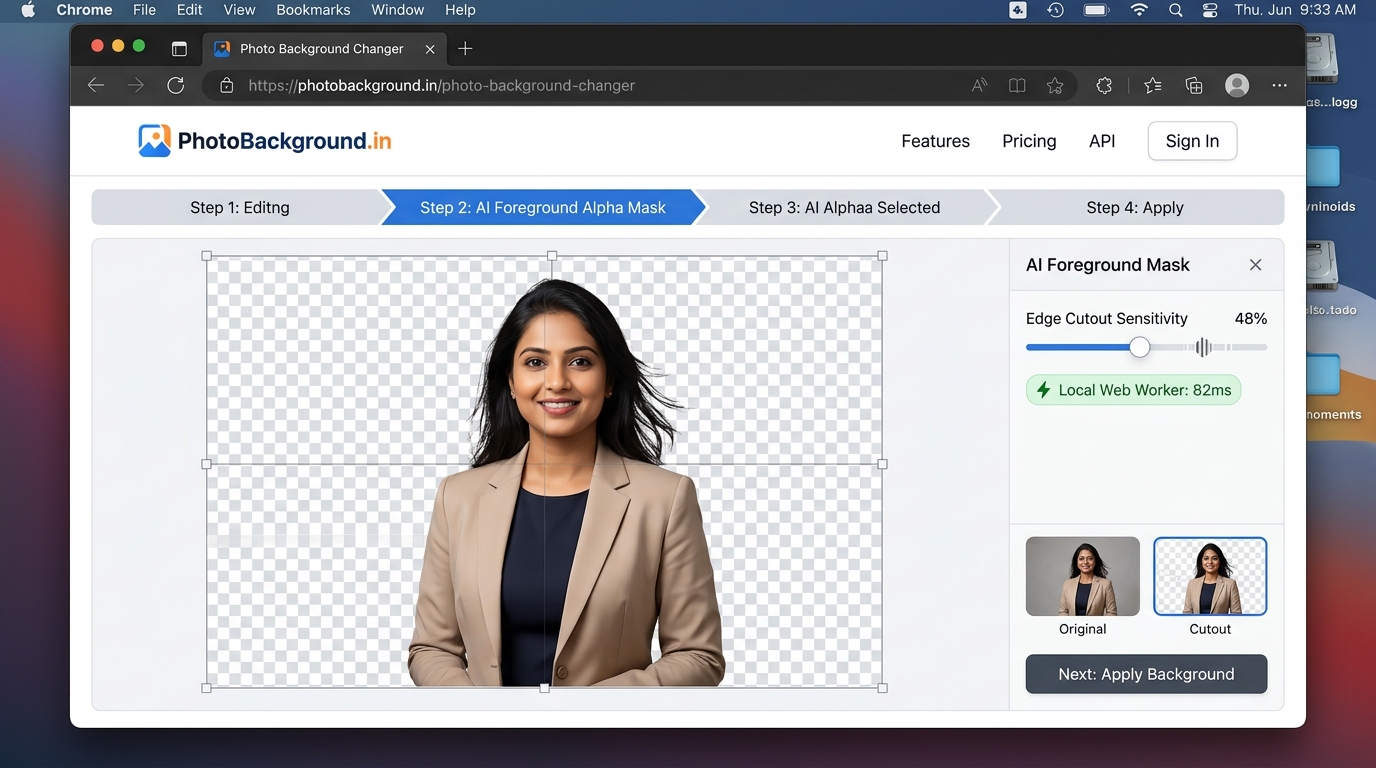Click the browser profile avatar icon
This screenshot has width=1376, height=768.
[1237, 86]
